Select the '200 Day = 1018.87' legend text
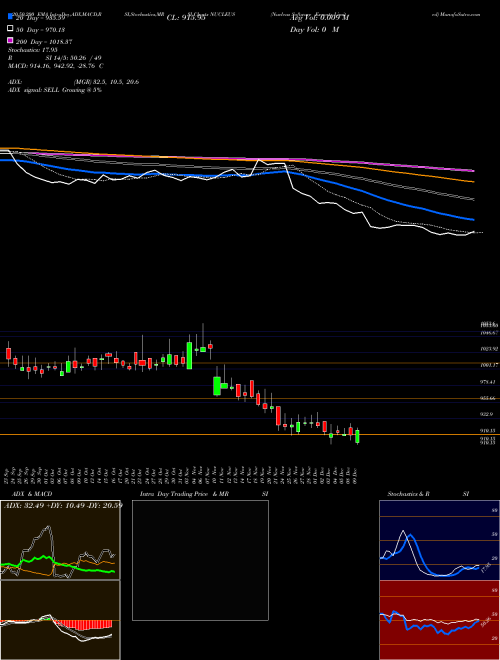Screen dimensions: 500x660 [44, 42]
